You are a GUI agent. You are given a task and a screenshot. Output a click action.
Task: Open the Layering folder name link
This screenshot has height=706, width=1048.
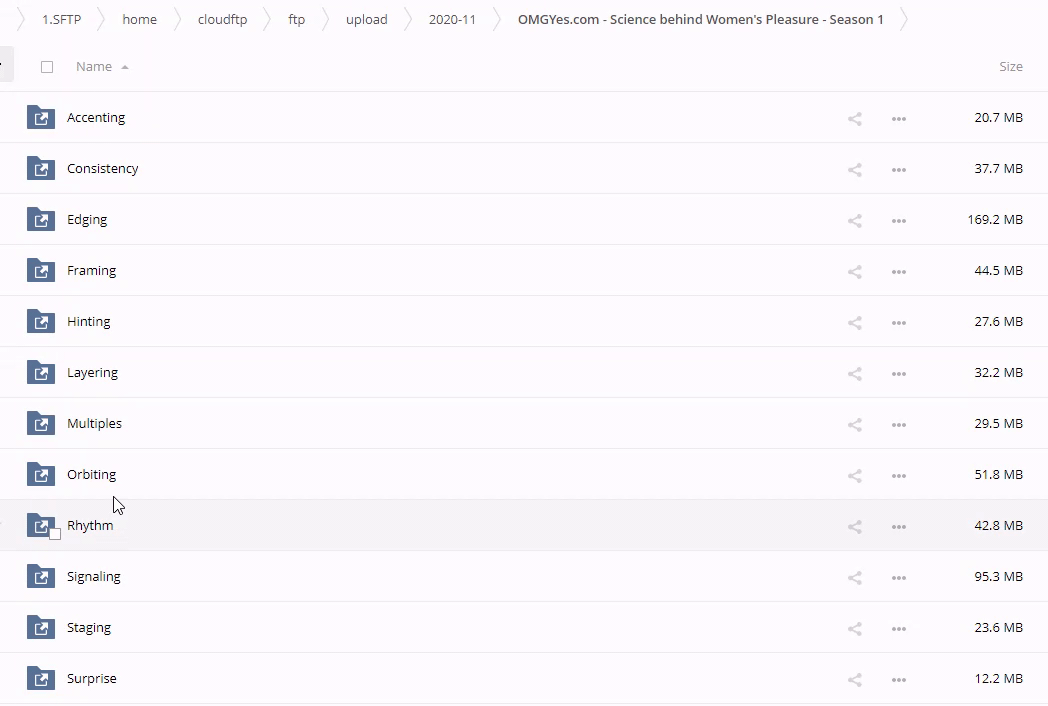point(92,372)
